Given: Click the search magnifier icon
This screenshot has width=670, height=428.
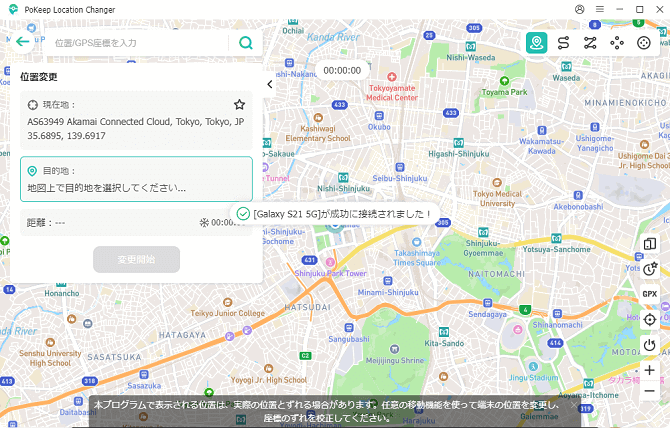Looking at the screenshot, I should click(245, 43).
